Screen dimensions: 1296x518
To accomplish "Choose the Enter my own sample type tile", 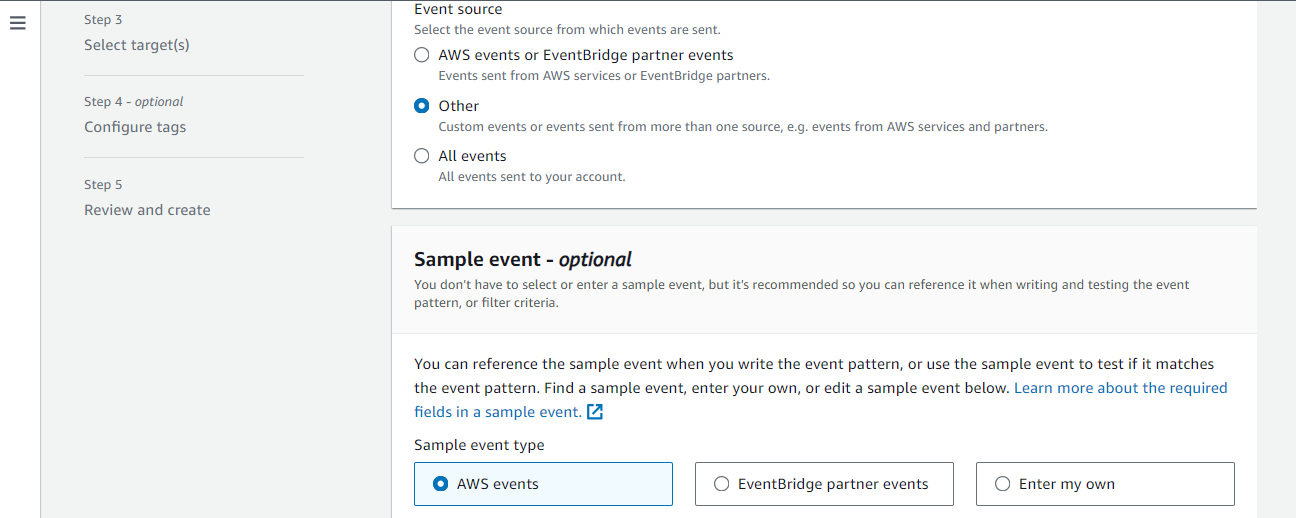I will coord(1105,484).
